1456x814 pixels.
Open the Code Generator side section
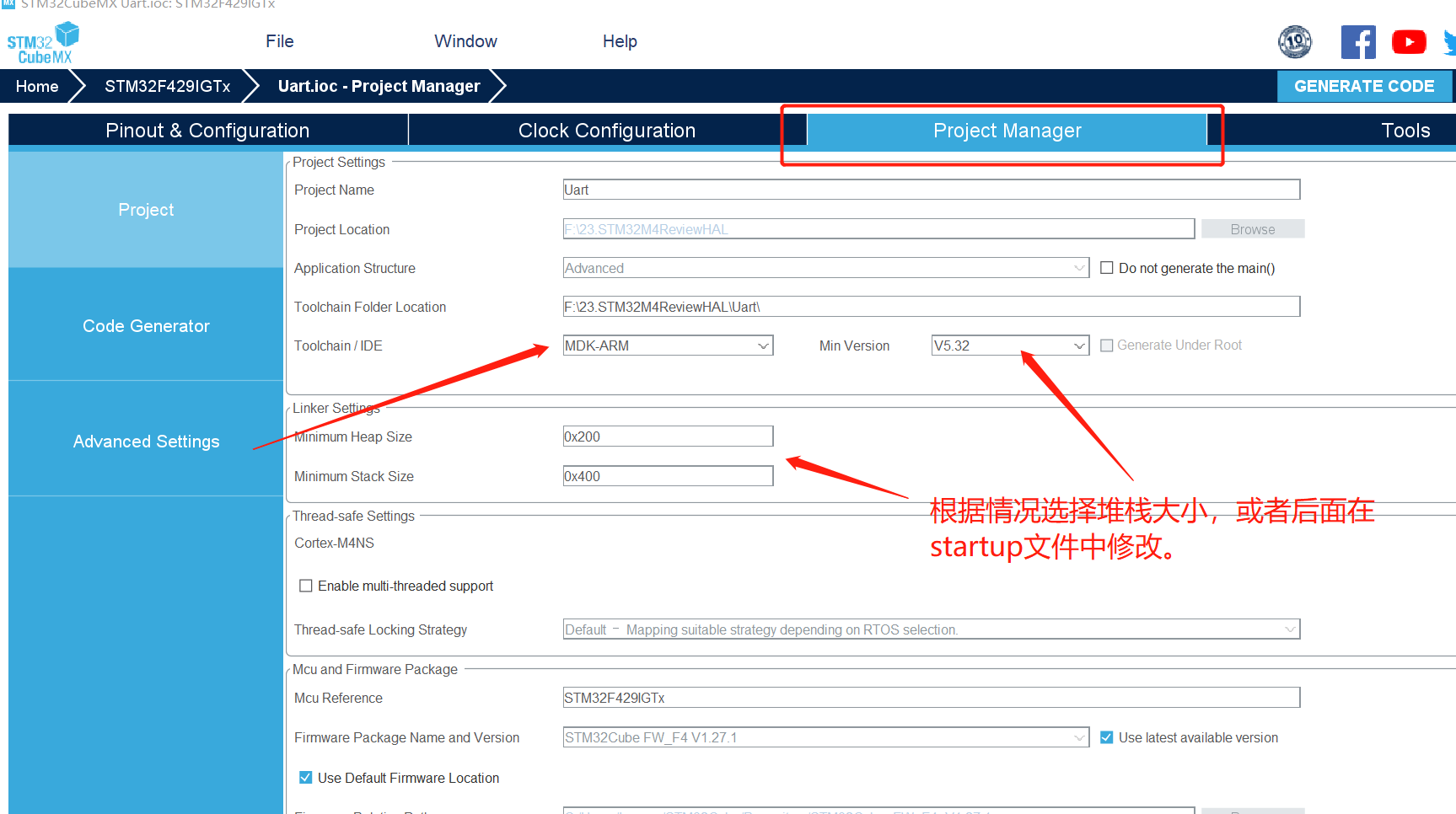click(146, 326)
